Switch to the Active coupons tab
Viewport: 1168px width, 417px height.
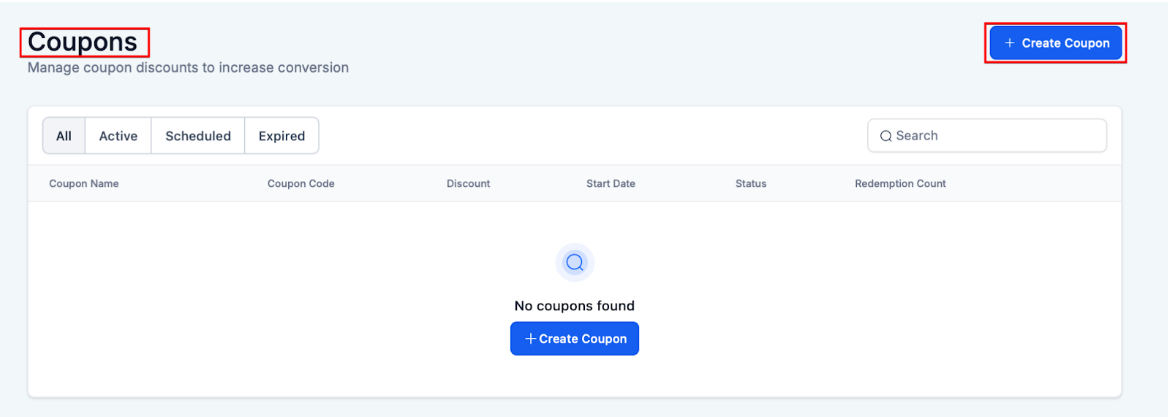pos(118,136)
